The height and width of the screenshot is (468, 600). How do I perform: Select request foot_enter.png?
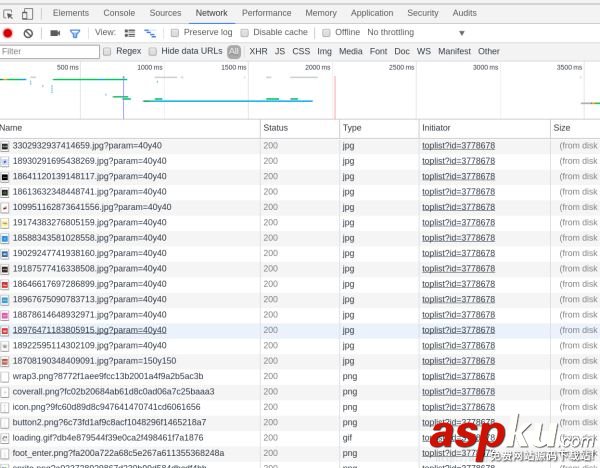click(118, 453)
